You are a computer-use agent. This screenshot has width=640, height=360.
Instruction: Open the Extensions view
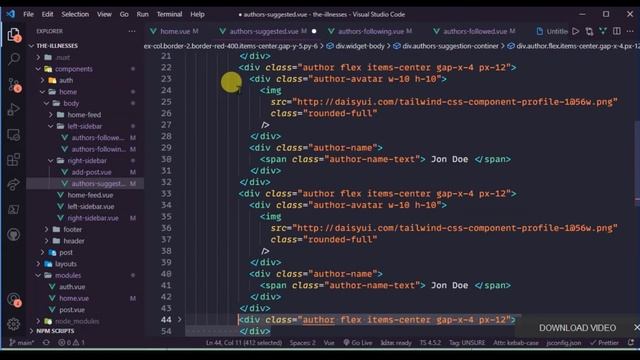click(x=13, y=160)
